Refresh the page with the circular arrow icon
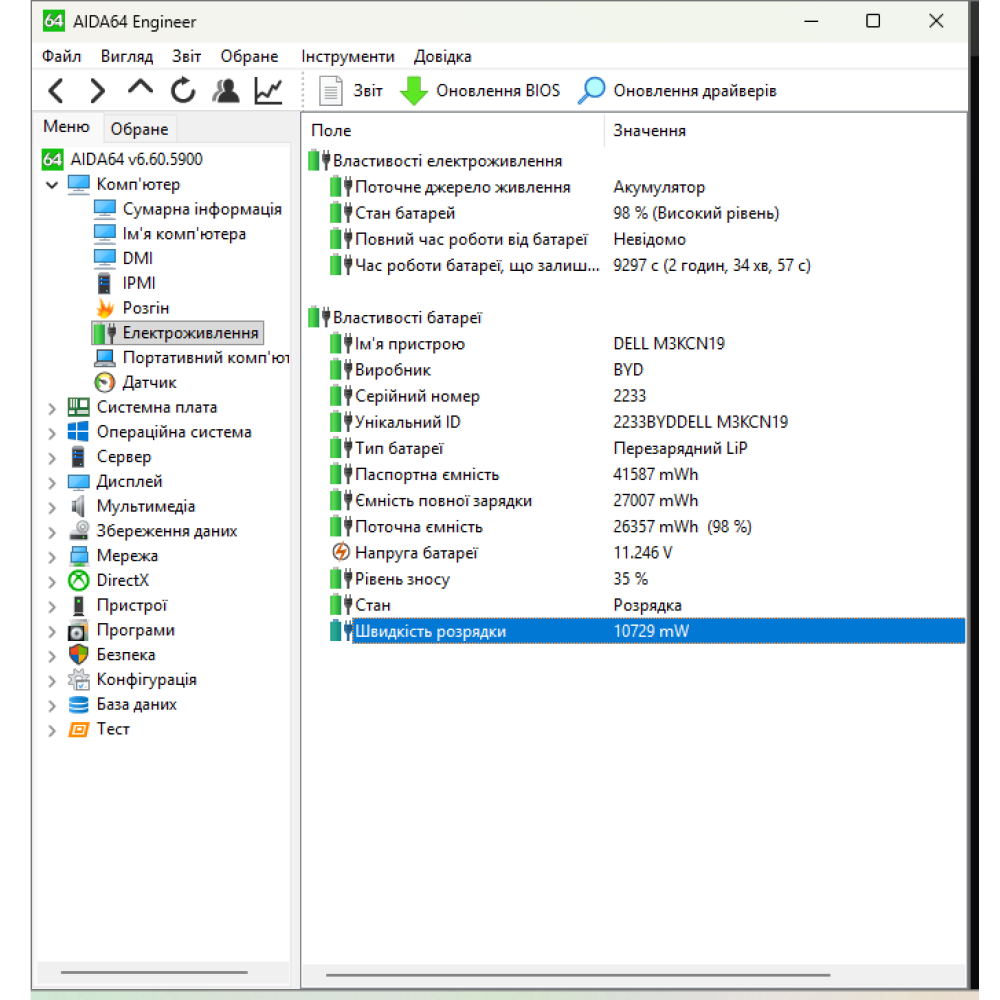 coord(183,91)
